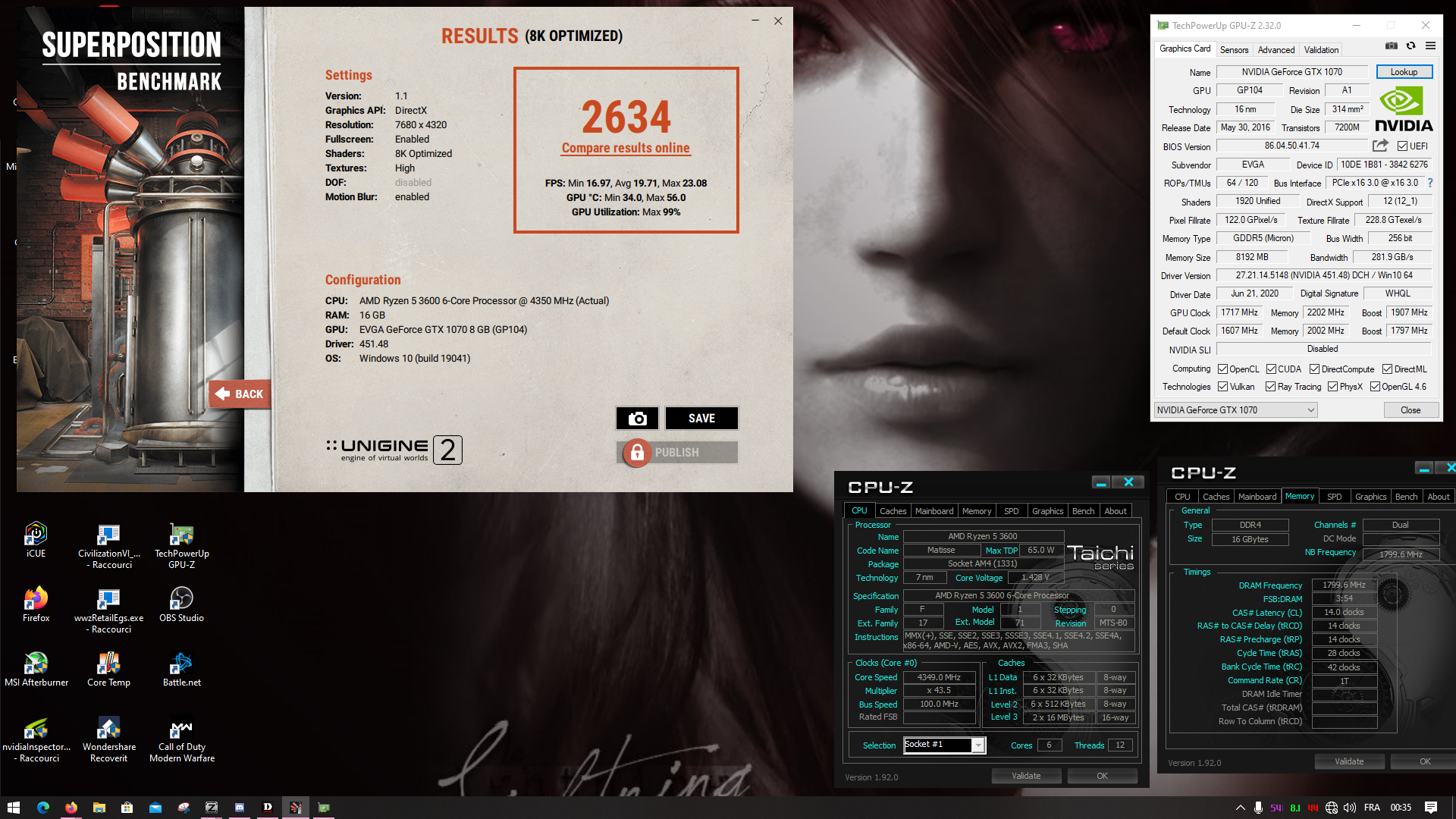Screen dimensions: 1456x819
Task: Open MSI Afterburner desktop icon
Action: [x=36, y=670]
